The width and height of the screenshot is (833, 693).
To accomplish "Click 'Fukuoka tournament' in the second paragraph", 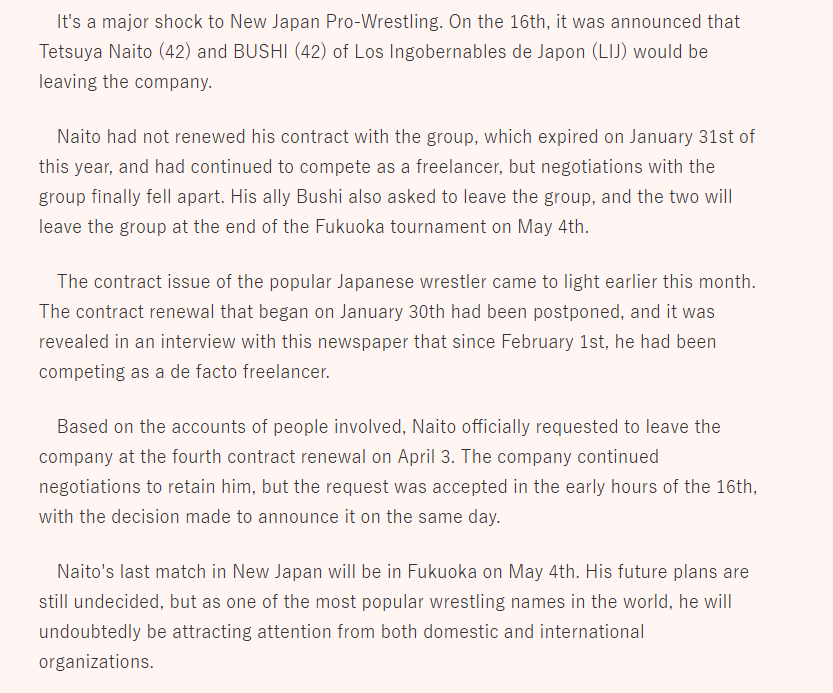I will (401, 227).
